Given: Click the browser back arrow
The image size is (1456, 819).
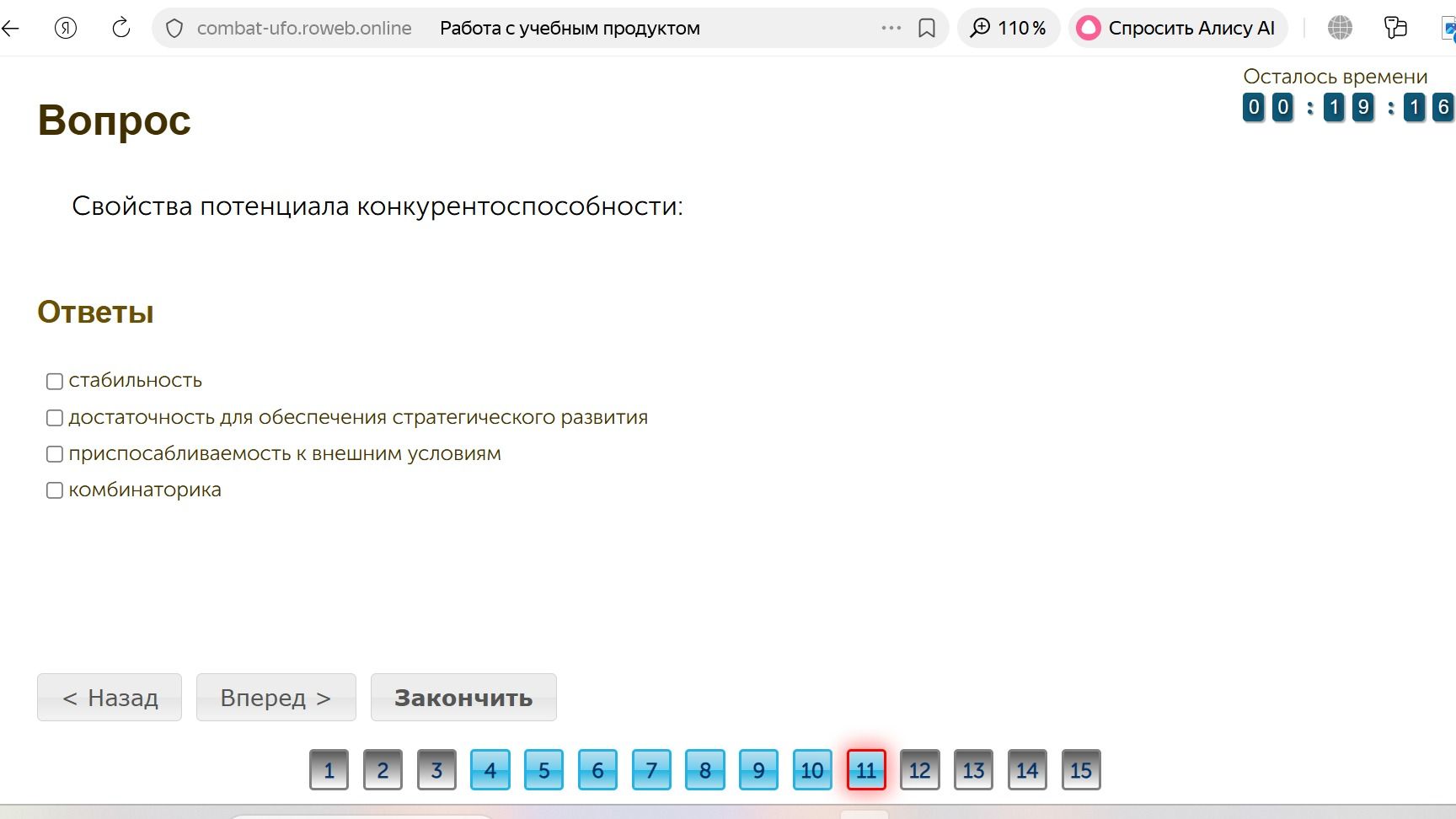Looking at the screenshot, I should 10,28.
